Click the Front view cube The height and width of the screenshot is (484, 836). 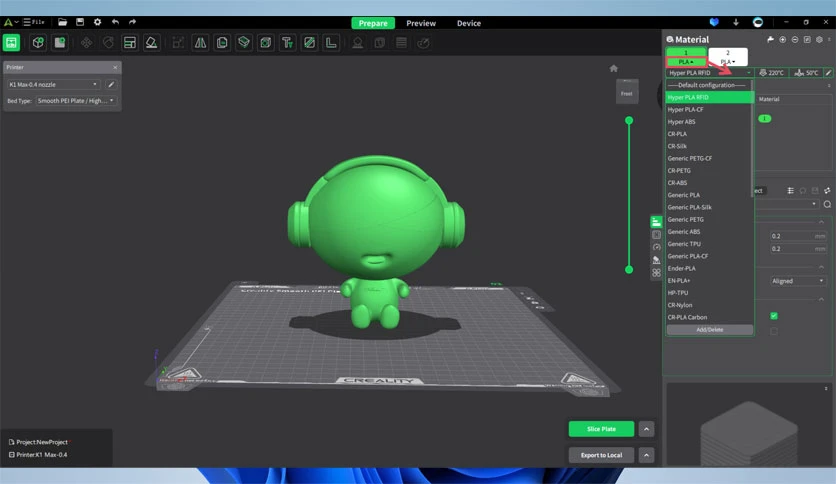click(x=626, y=92)
